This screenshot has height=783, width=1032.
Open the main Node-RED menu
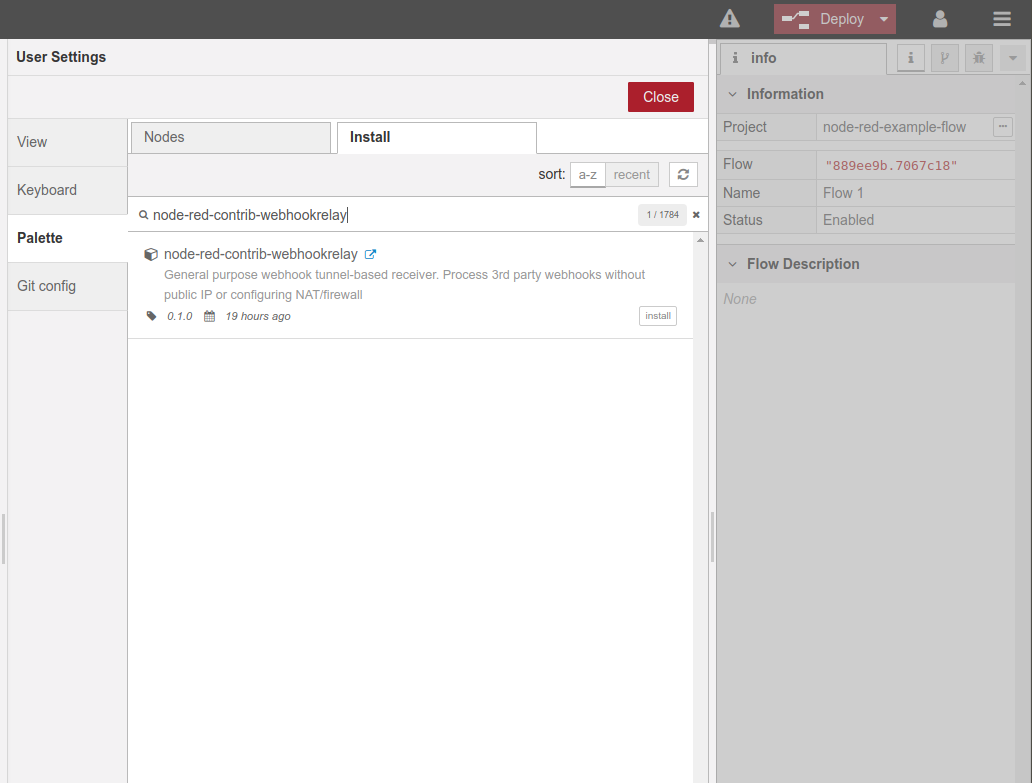coord(1002,18)
